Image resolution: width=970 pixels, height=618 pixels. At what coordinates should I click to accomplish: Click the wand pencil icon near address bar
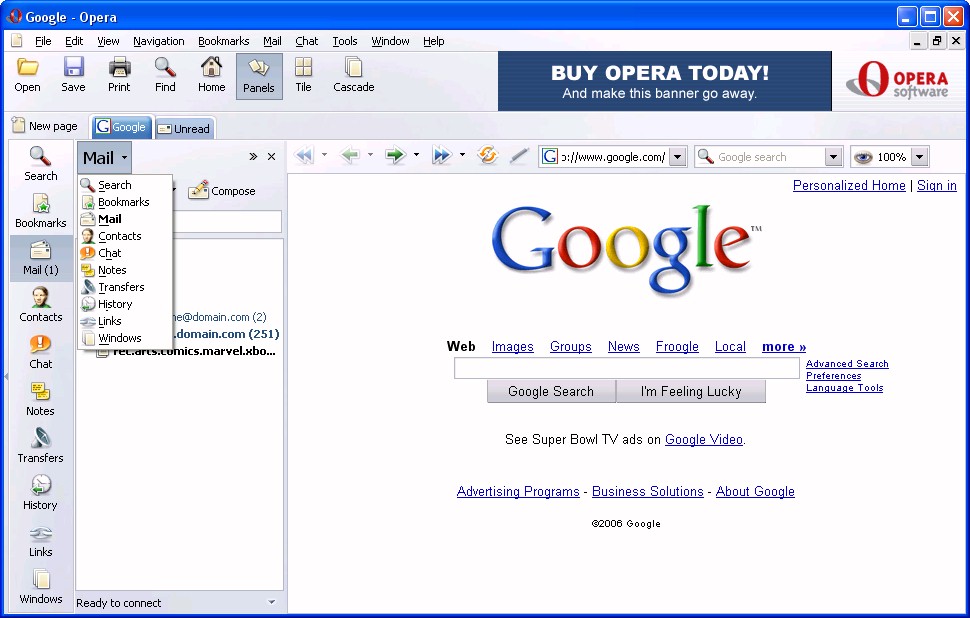tap(519, 155)
